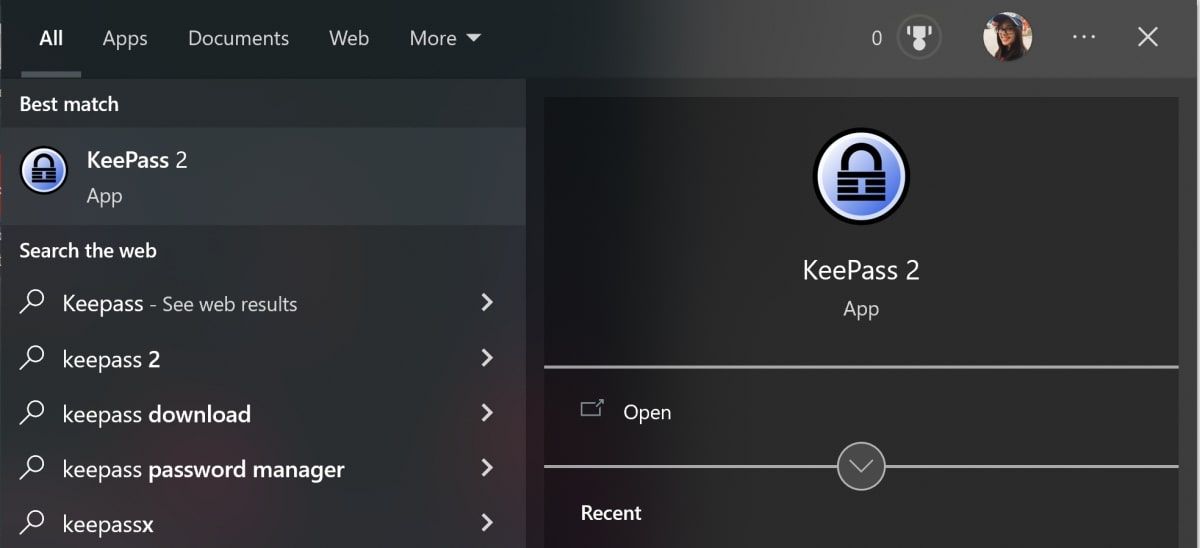1200x548 pixels.
Task: Open the three-dot options menu
Action: coord(1084,37)
